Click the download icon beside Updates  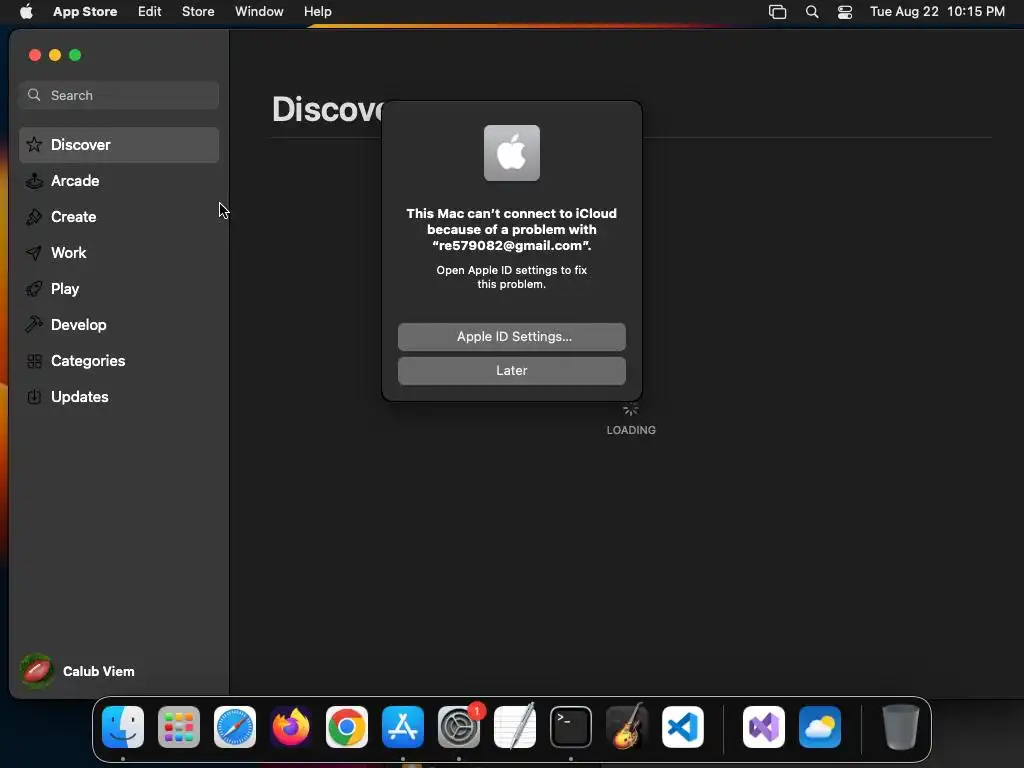pyautogui.click(x=34, y=396)
